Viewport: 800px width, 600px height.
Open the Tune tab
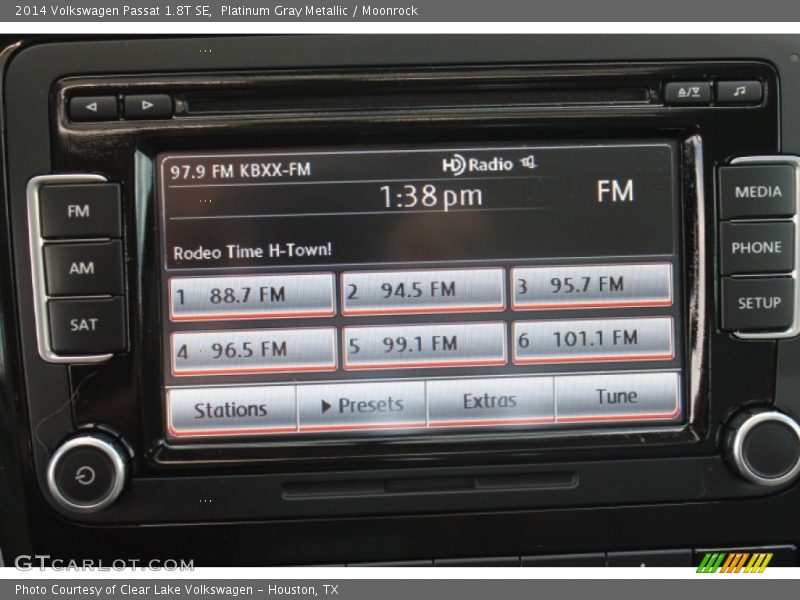point(617,396)
